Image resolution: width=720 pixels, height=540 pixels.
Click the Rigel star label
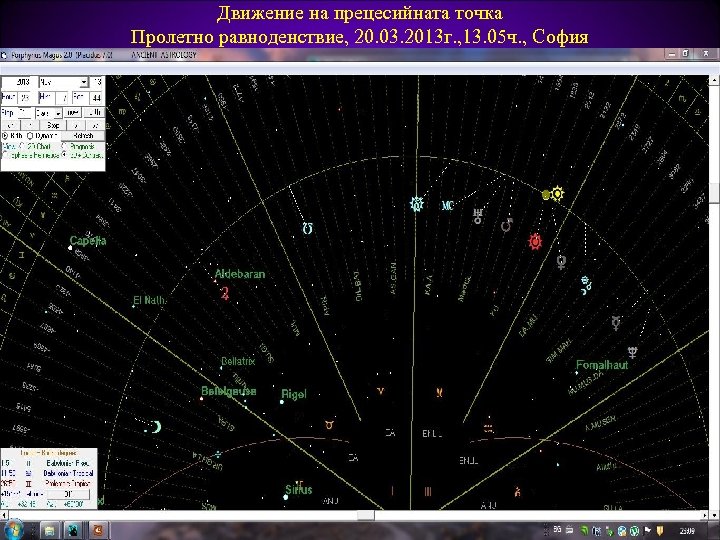pyautogui.click(x=294, y=394)
